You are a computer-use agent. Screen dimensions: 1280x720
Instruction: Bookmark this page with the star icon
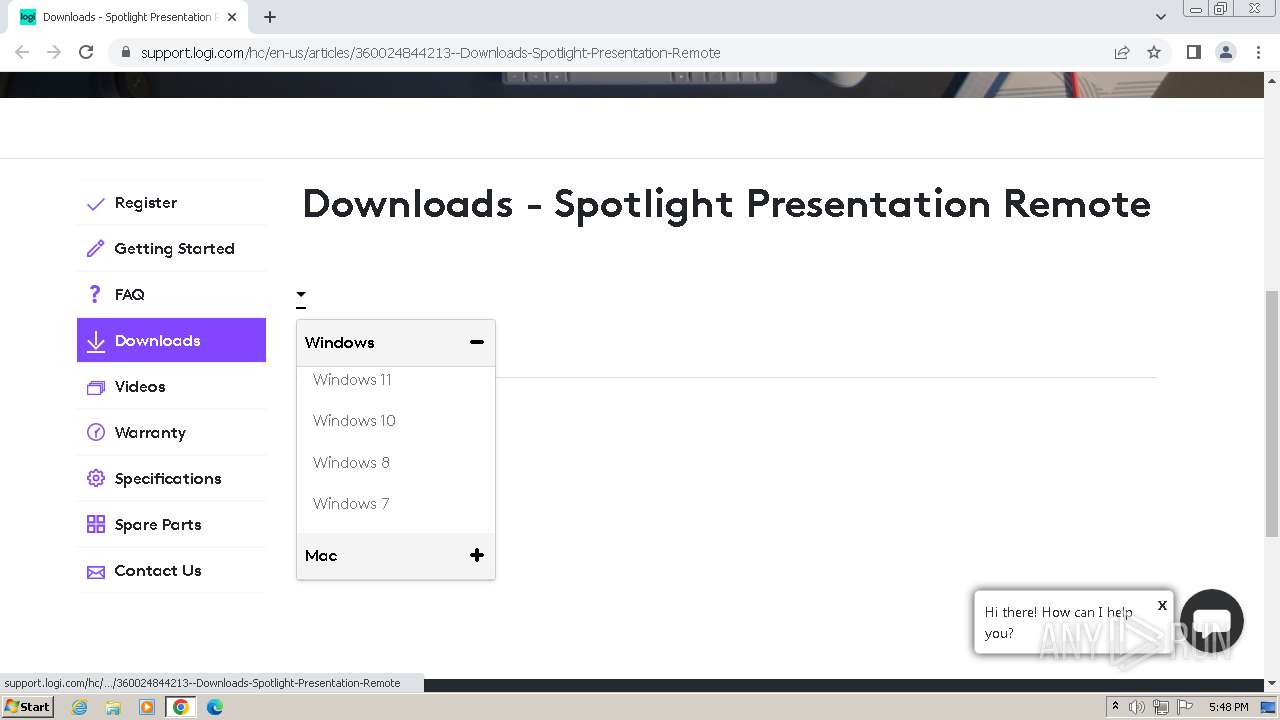[1154, 52]
